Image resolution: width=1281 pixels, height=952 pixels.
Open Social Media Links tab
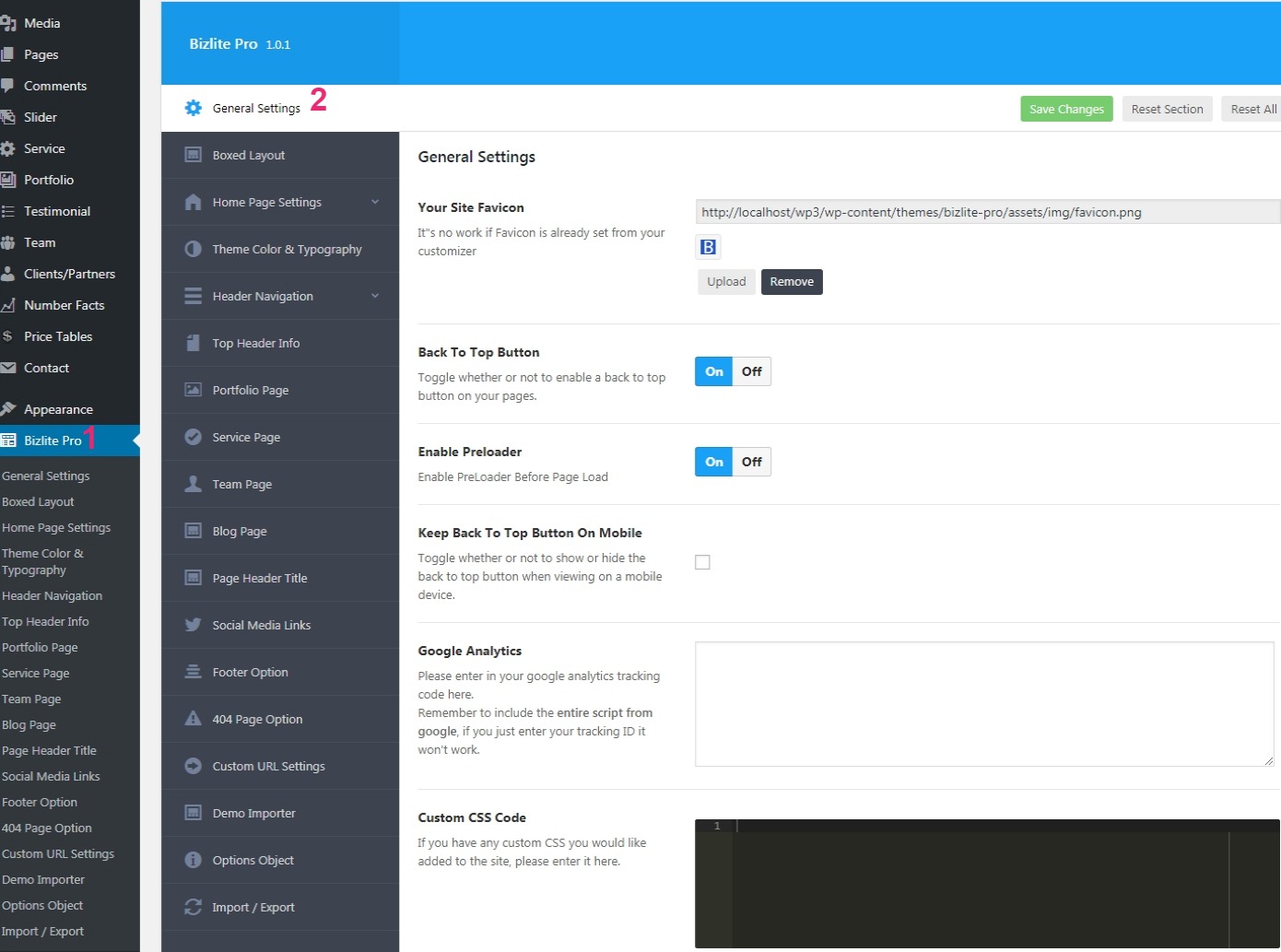[x=280, y=625]
